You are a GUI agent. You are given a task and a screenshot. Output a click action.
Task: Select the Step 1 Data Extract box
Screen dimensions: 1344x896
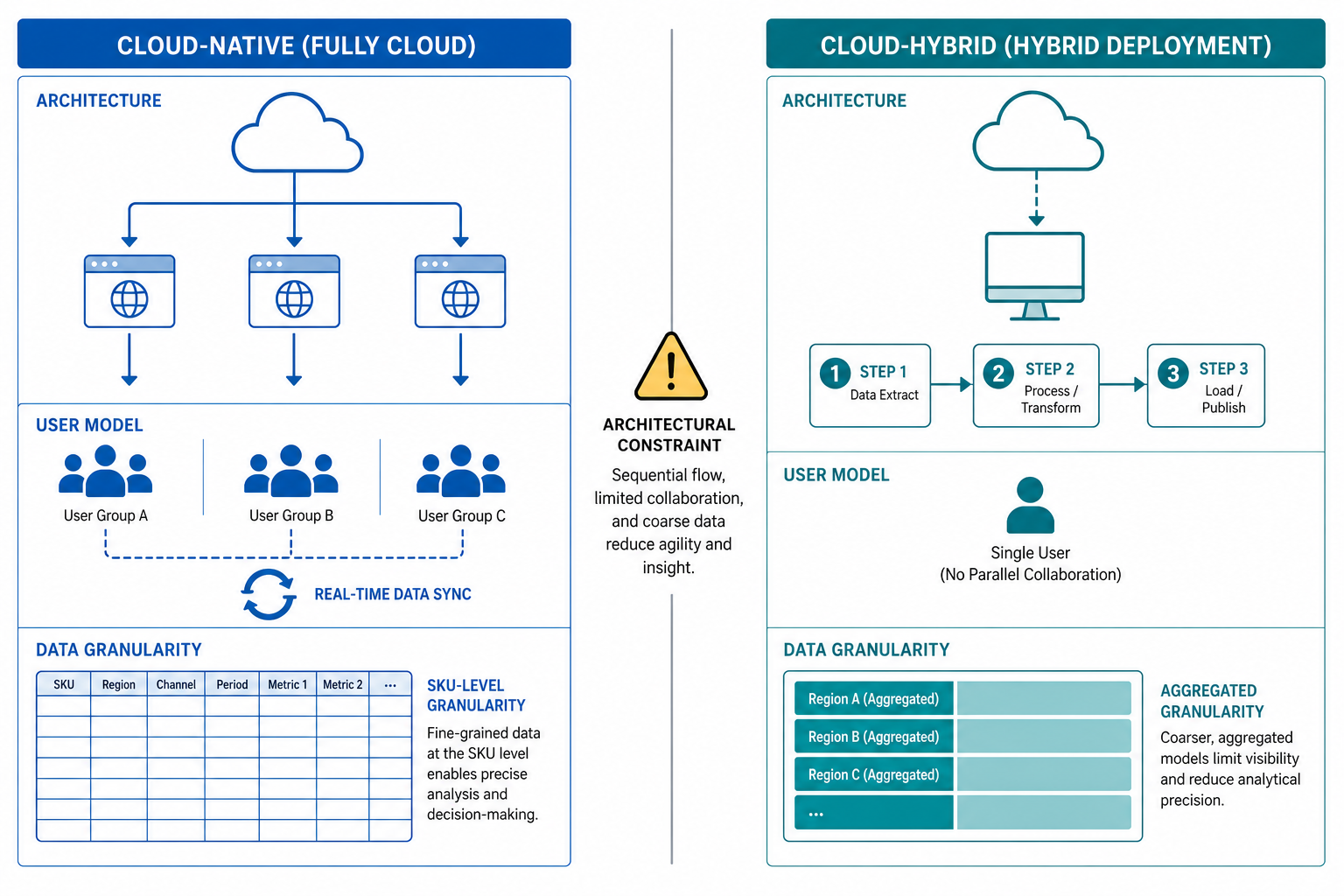(871, 386)
